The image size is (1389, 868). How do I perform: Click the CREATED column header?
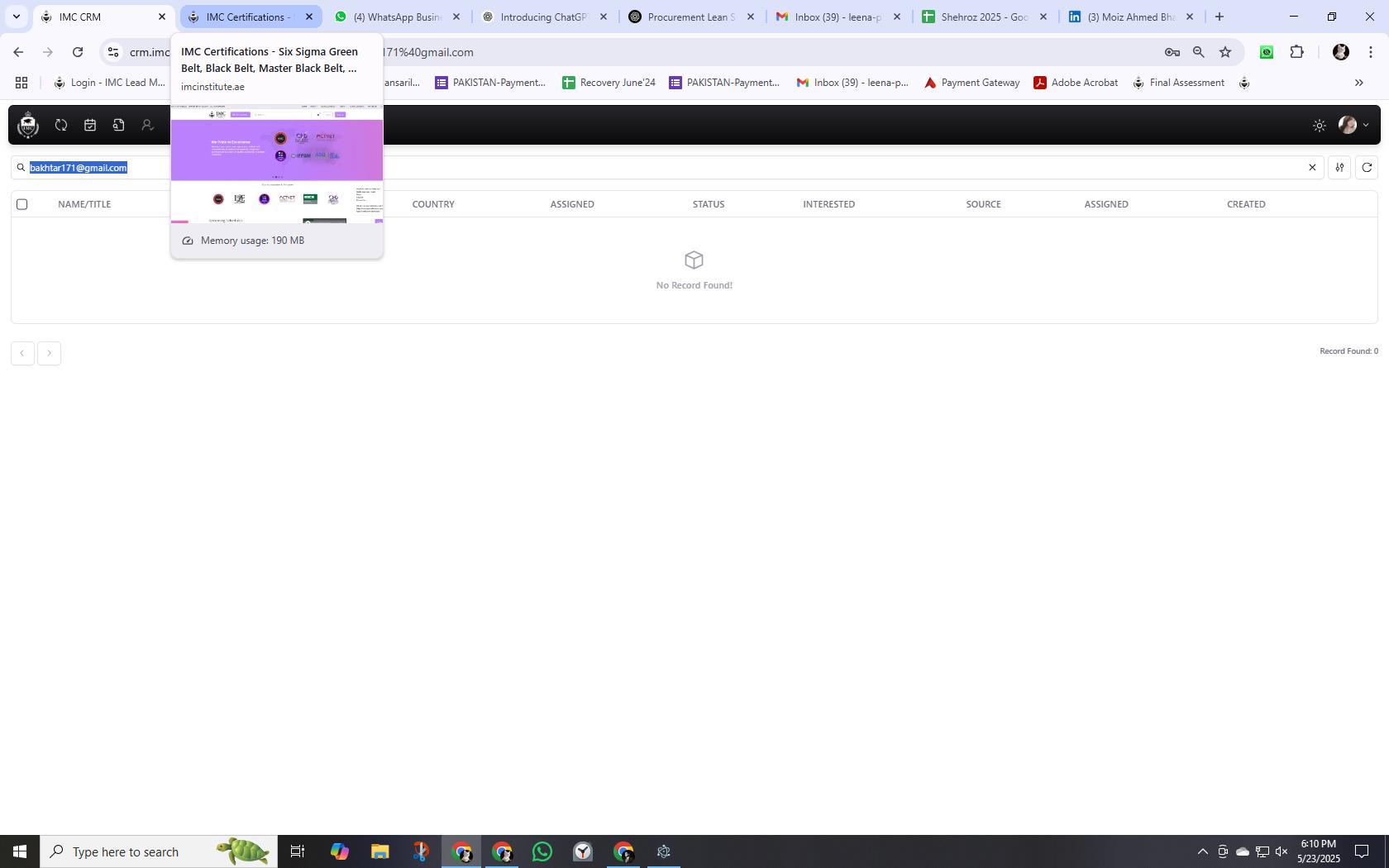[x=1246, y=204]
